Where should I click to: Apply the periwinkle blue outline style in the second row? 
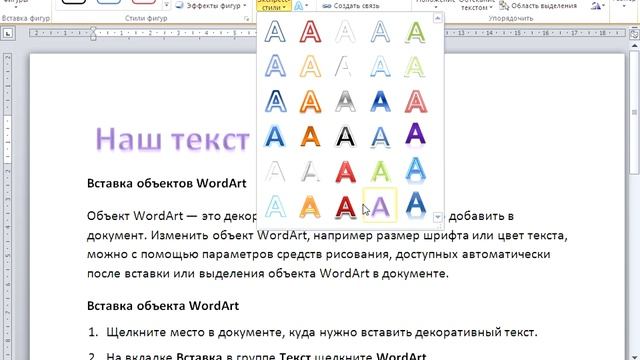tap(275, 66)
